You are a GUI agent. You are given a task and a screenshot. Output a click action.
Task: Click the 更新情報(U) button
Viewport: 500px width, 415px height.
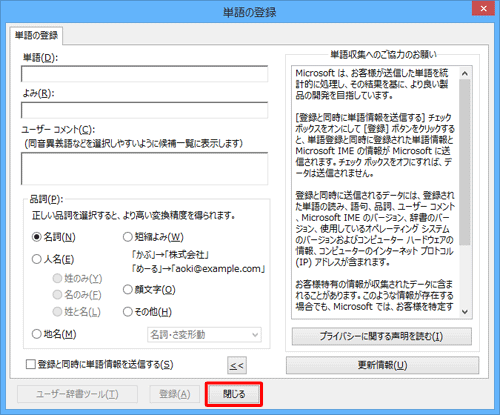382,365
